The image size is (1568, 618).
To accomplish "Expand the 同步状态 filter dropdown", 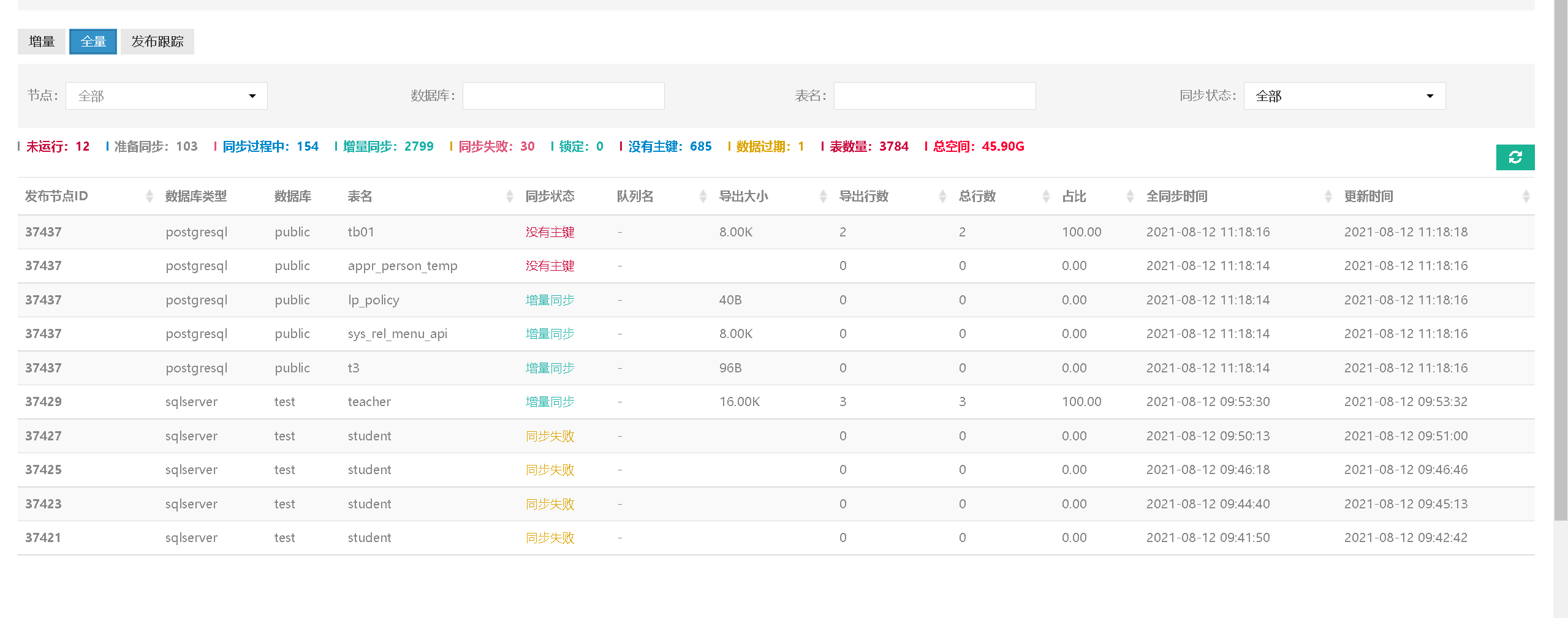I will [x=1344, y=96].
